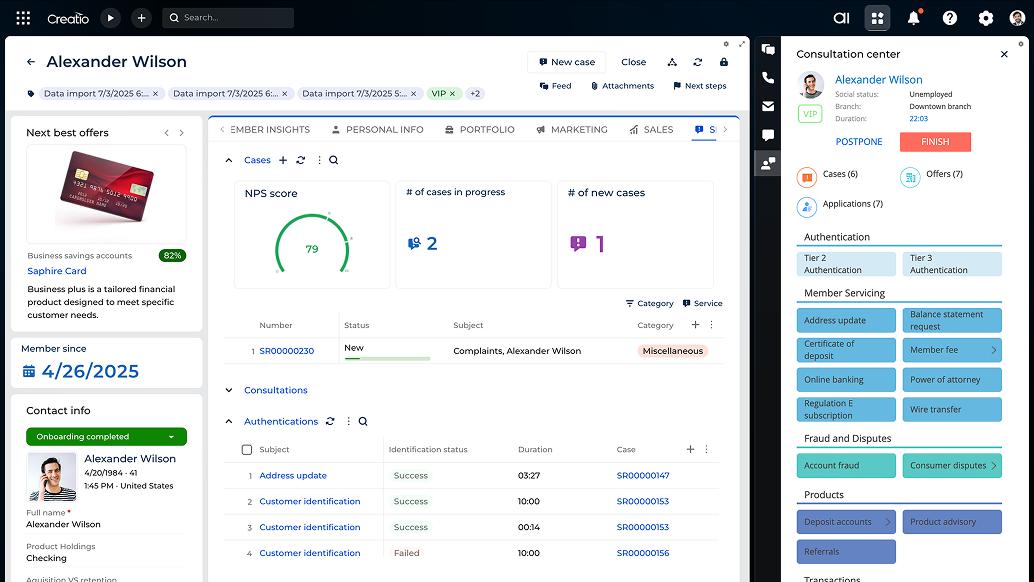Open the phone call panel in communication sidebar
This screenshot has width=1034, height=582.
click(767, 77)
